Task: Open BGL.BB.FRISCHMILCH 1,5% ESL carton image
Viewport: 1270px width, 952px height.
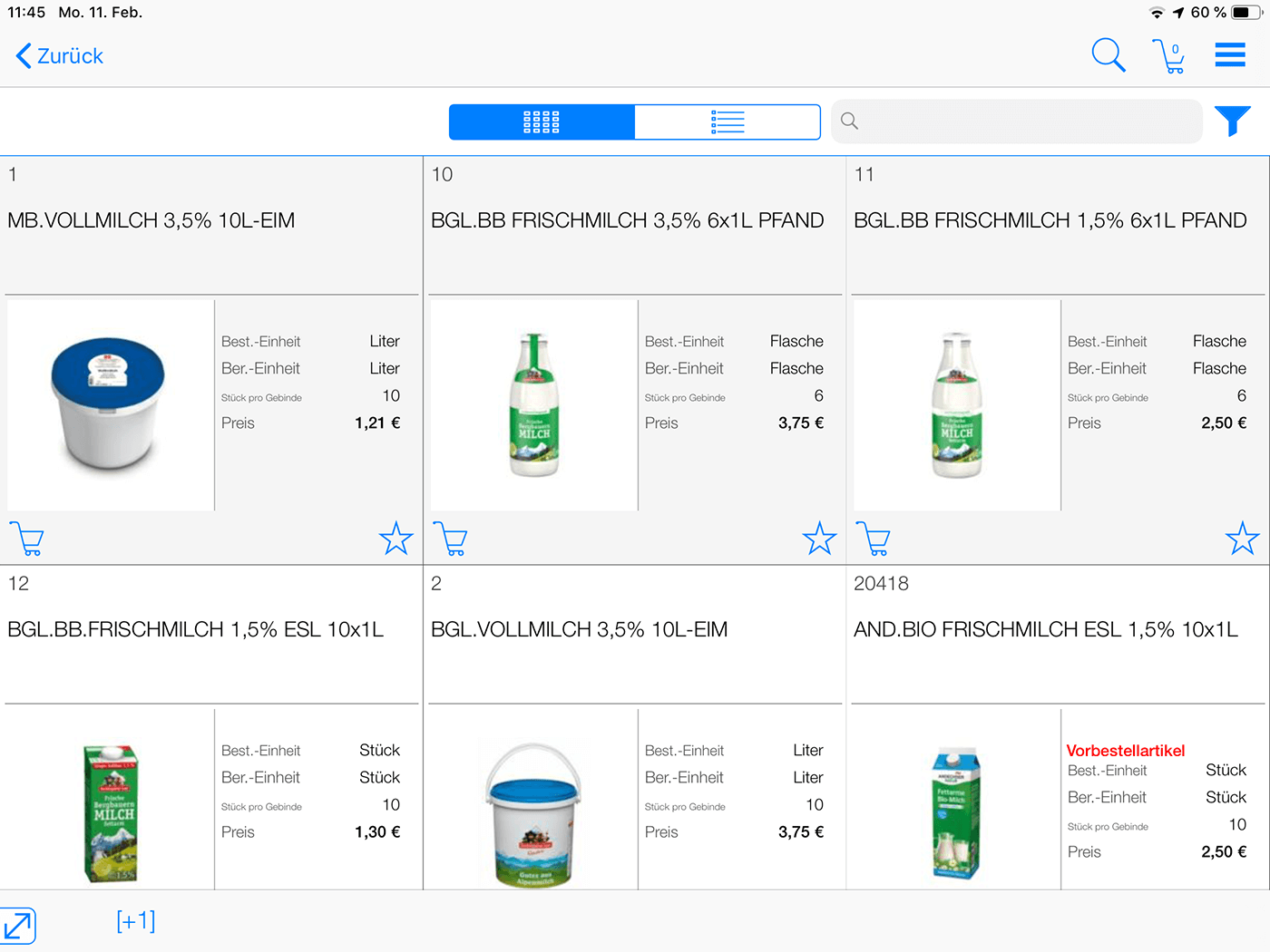Action: 111,812
